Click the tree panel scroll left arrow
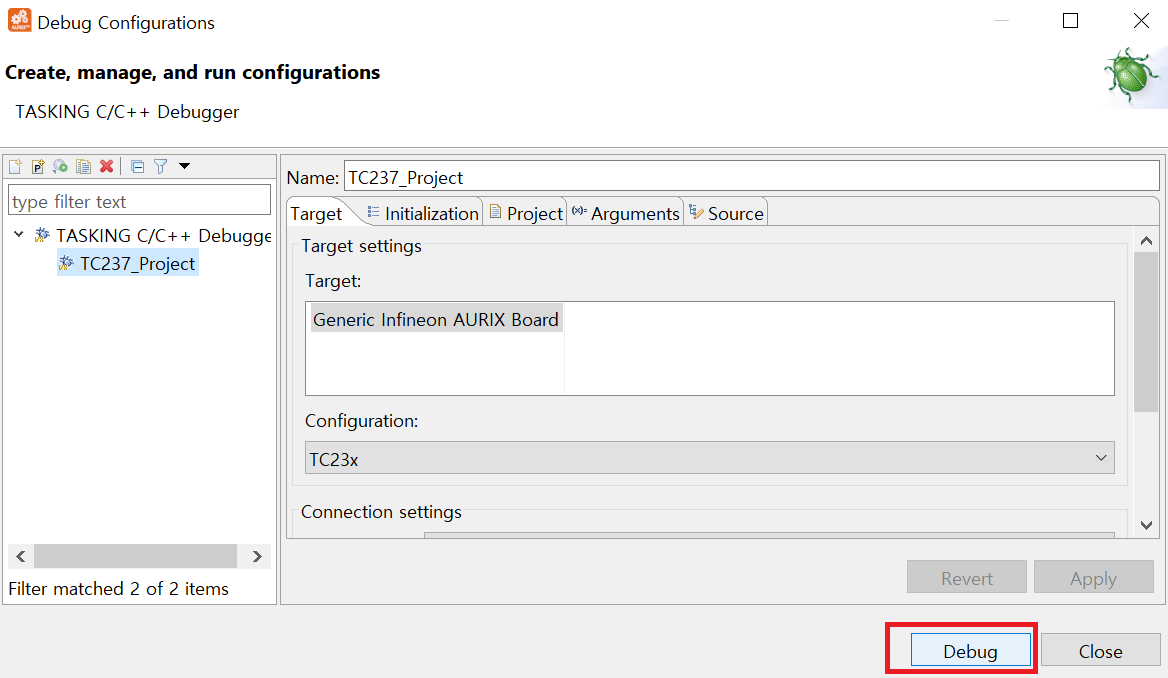This screenshot has width=1168, height=678. [x=21, y=556]
